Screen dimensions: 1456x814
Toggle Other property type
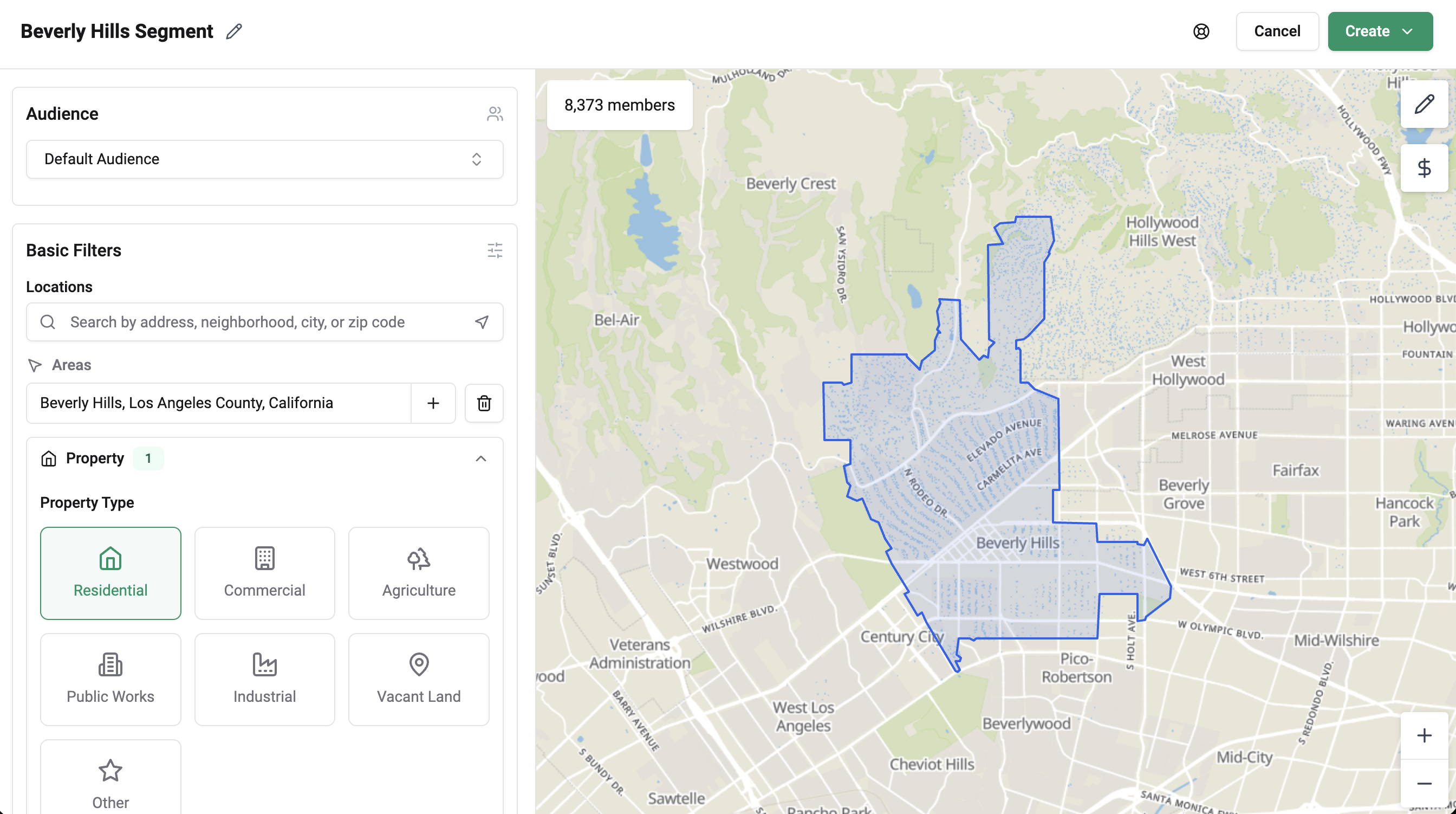[x=111, y=778]
